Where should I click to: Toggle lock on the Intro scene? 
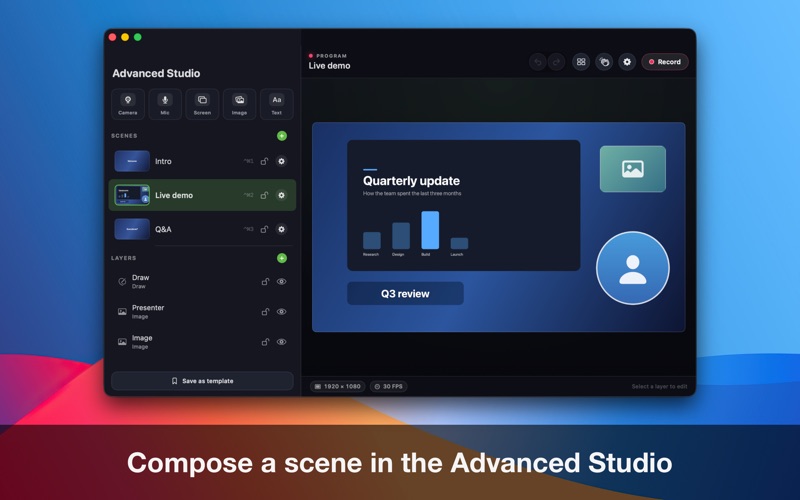(x=264, y=161)
